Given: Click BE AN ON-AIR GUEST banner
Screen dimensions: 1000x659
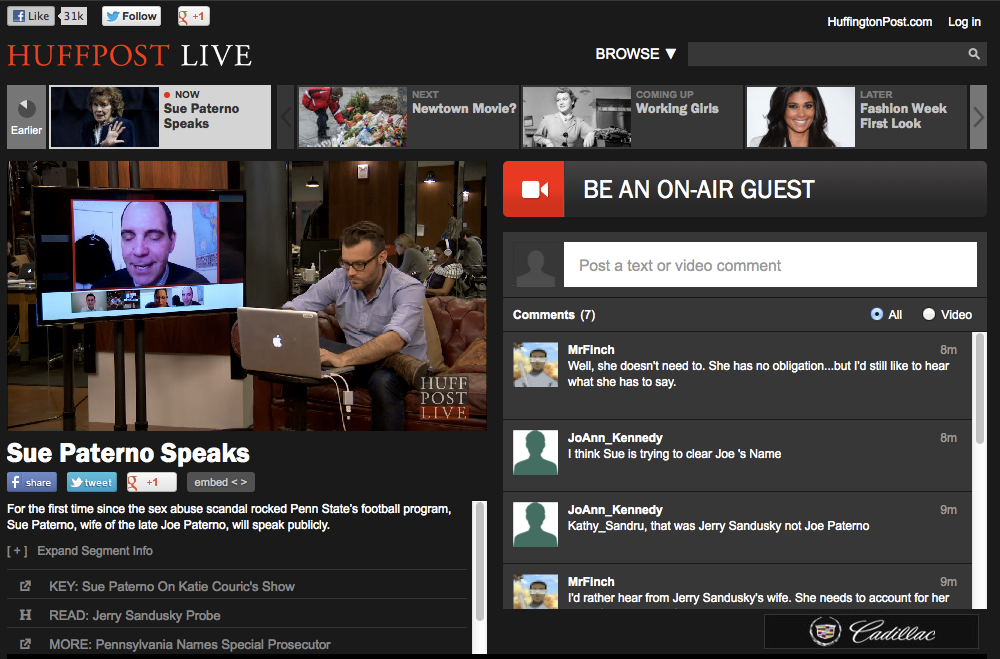Looking at the screenshot, I should 745,189.
